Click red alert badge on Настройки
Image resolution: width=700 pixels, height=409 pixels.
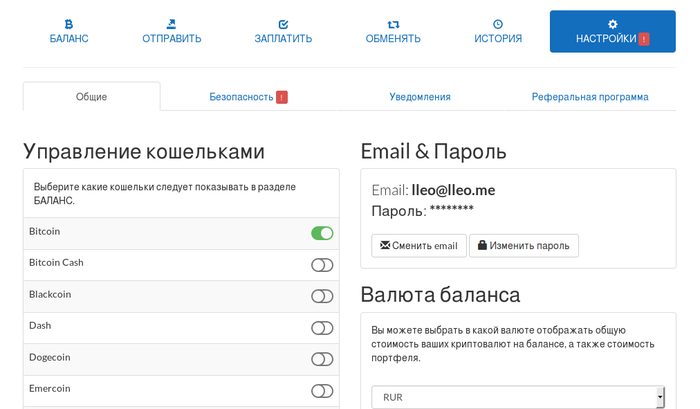pyautogui.click(x=644, y=39)
